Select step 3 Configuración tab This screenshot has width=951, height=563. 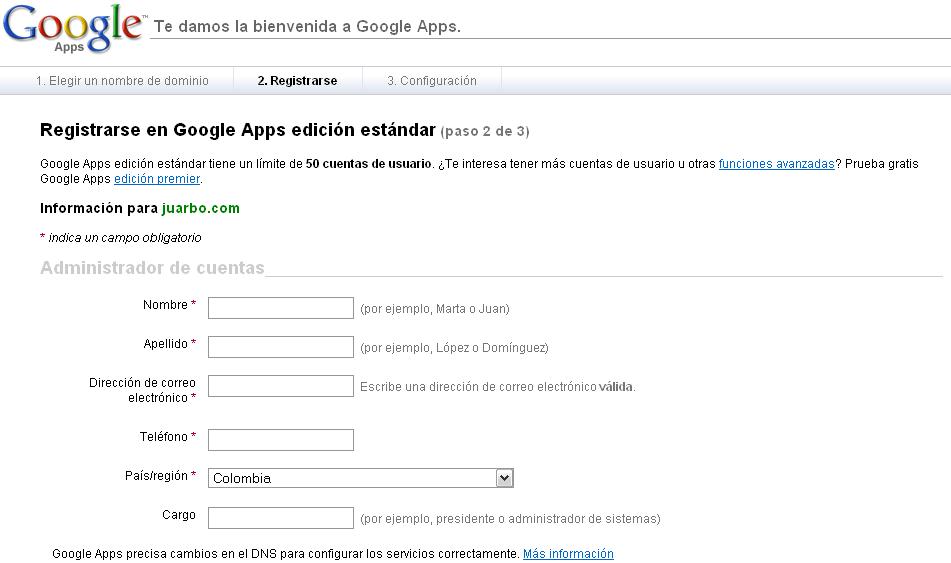click(432, 81)
